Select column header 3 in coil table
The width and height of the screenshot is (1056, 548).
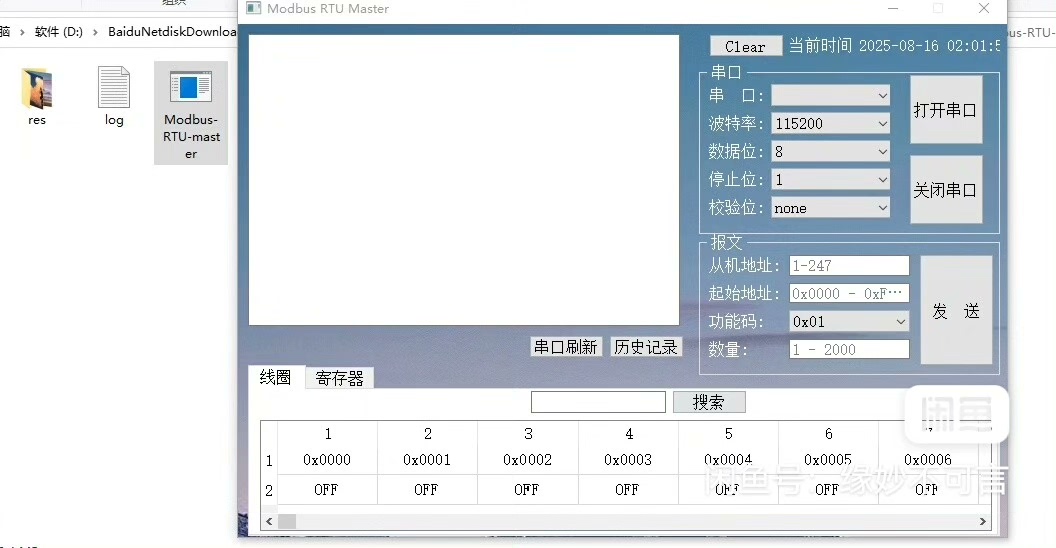click(x=528, y=434)
